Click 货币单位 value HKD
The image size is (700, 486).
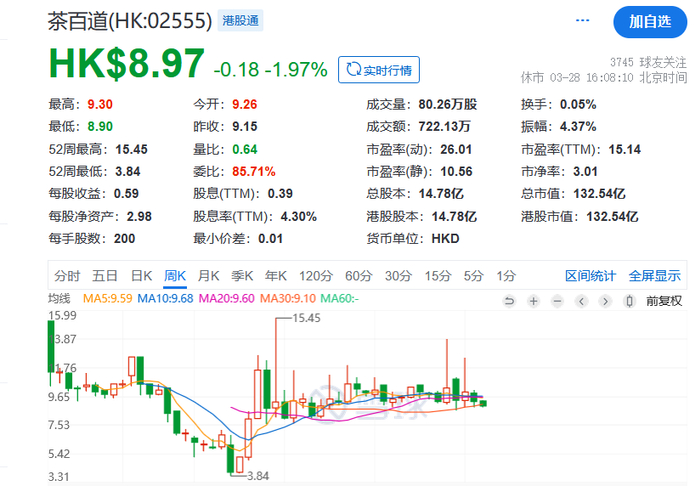pos(445,239)
